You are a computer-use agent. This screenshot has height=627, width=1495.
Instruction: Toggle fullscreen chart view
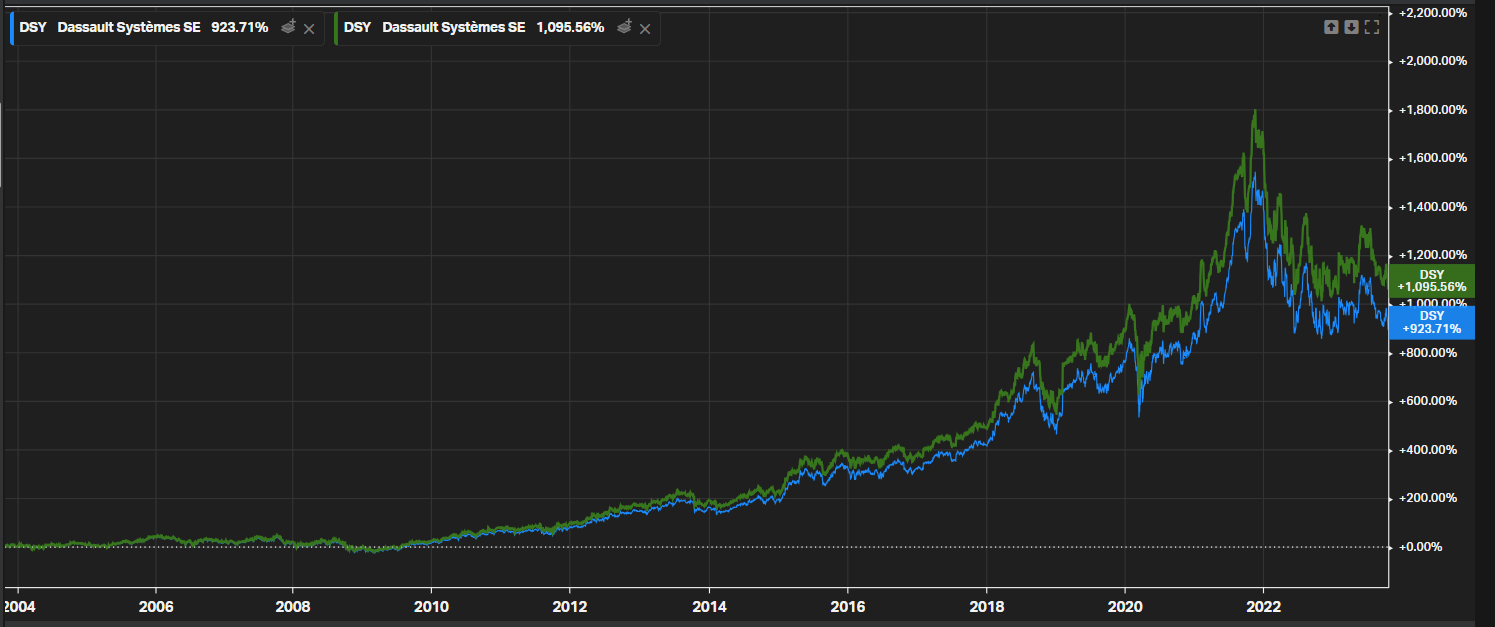tap(1372, 27)
